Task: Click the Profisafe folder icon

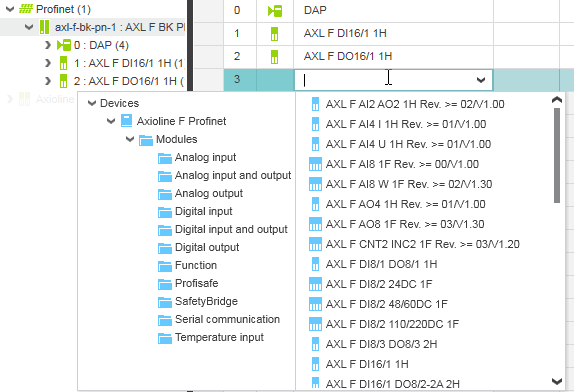Action: (165, 284)
